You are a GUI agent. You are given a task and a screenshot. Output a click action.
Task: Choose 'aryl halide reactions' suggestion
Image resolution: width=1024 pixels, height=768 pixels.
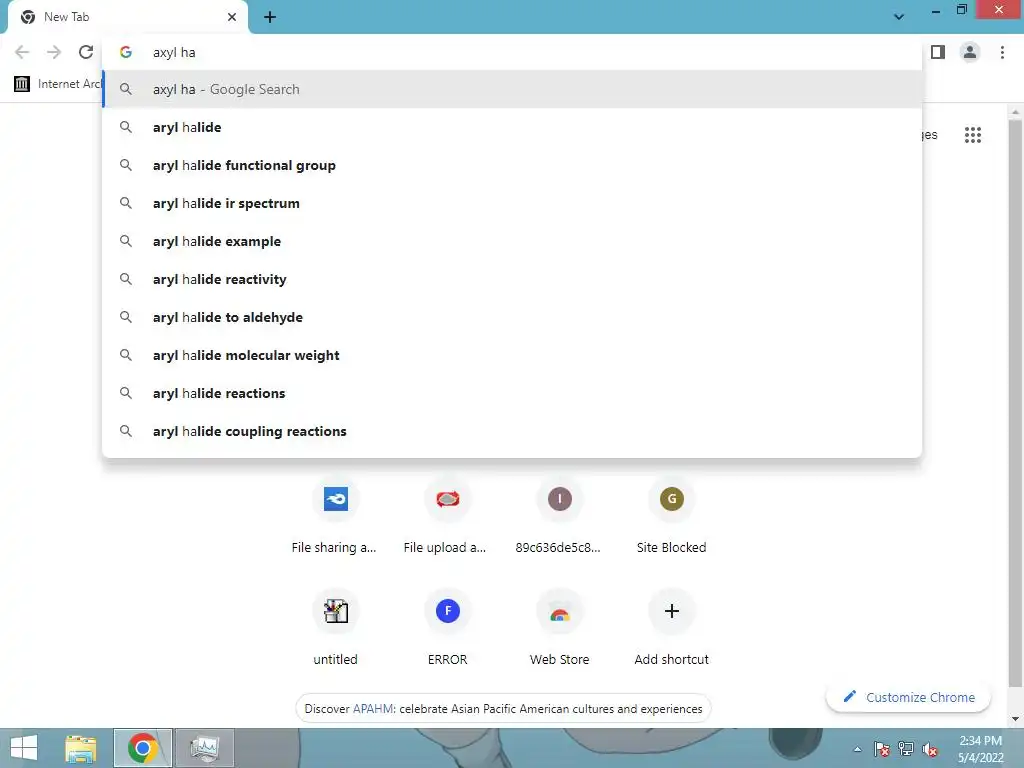point(512,393)
